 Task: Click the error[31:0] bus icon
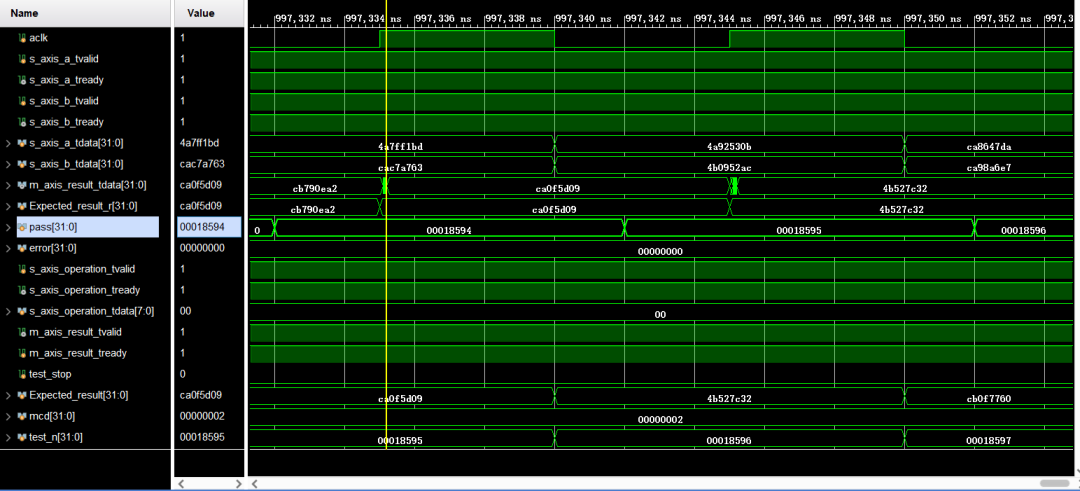point(22,248)
